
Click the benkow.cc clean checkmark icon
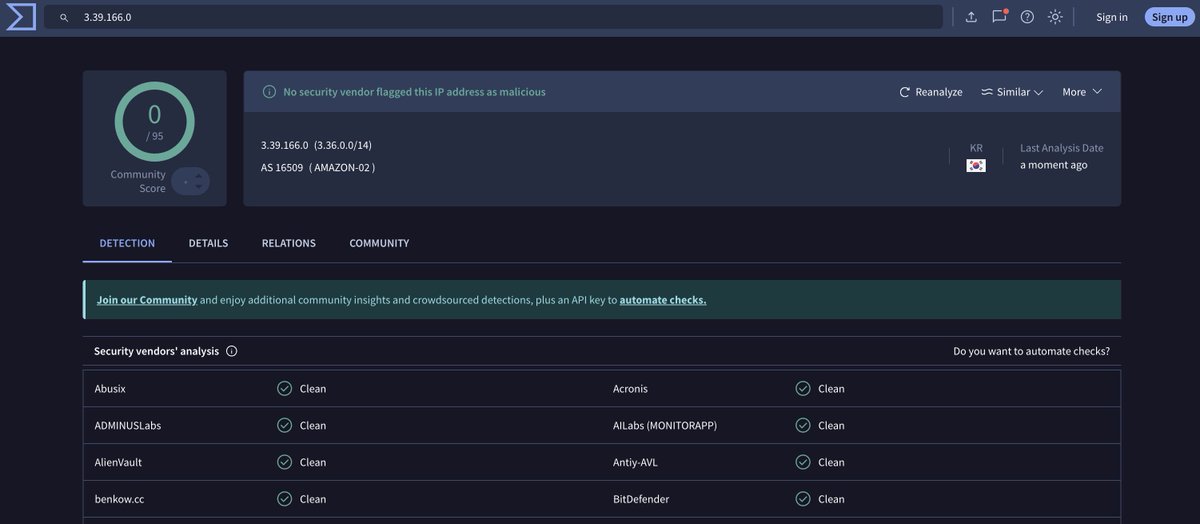(284, 499)
